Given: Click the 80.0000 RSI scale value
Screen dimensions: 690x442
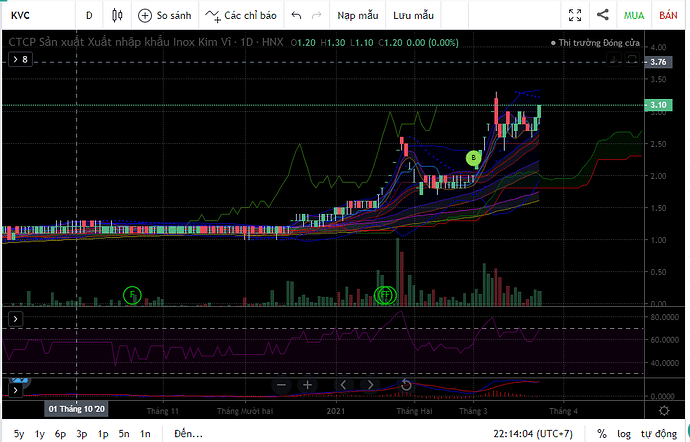Looking at the screenshot, I should [664, 317].
